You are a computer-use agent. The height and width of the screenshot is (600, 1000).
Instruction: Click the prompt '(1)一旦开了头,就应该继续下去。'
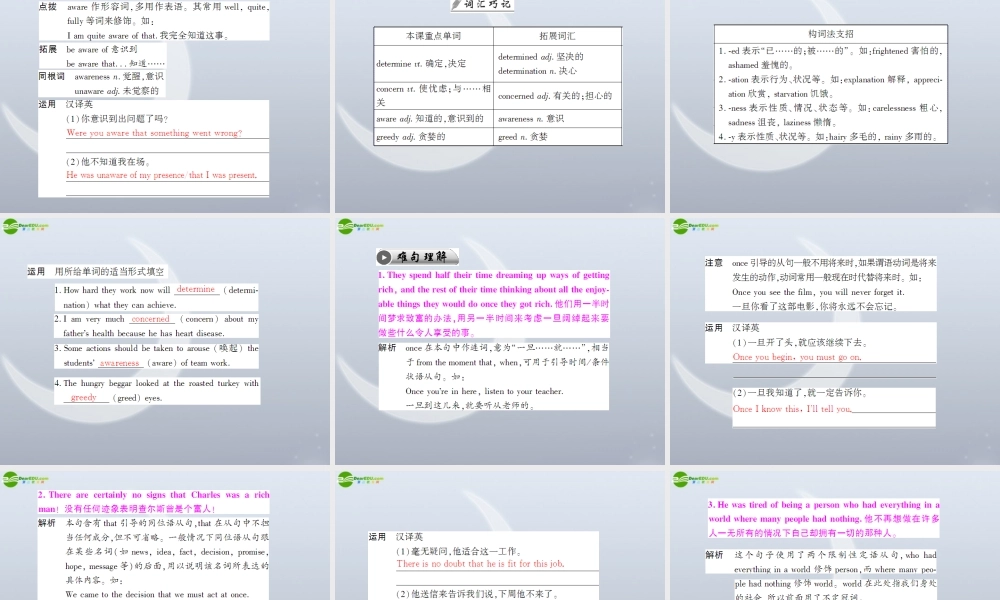pos(800,342)
